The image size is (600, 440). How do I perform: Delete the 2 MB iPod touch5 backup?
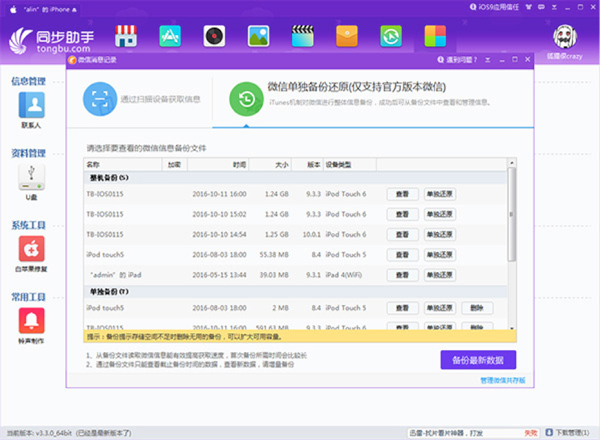pyautogui.click(x=477, y=308)
